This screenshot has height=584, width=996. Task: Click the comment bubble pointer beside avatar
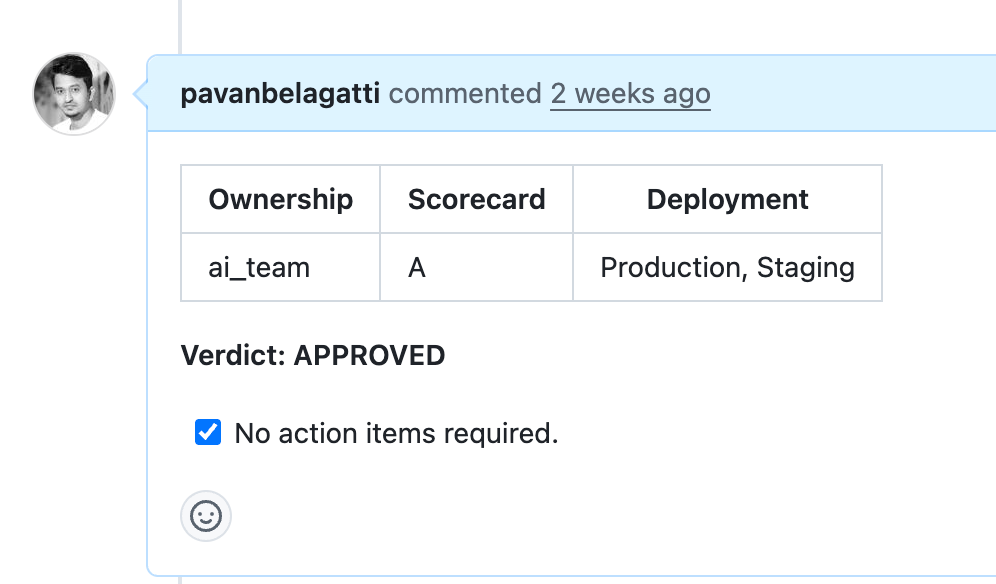pos(140,93)
